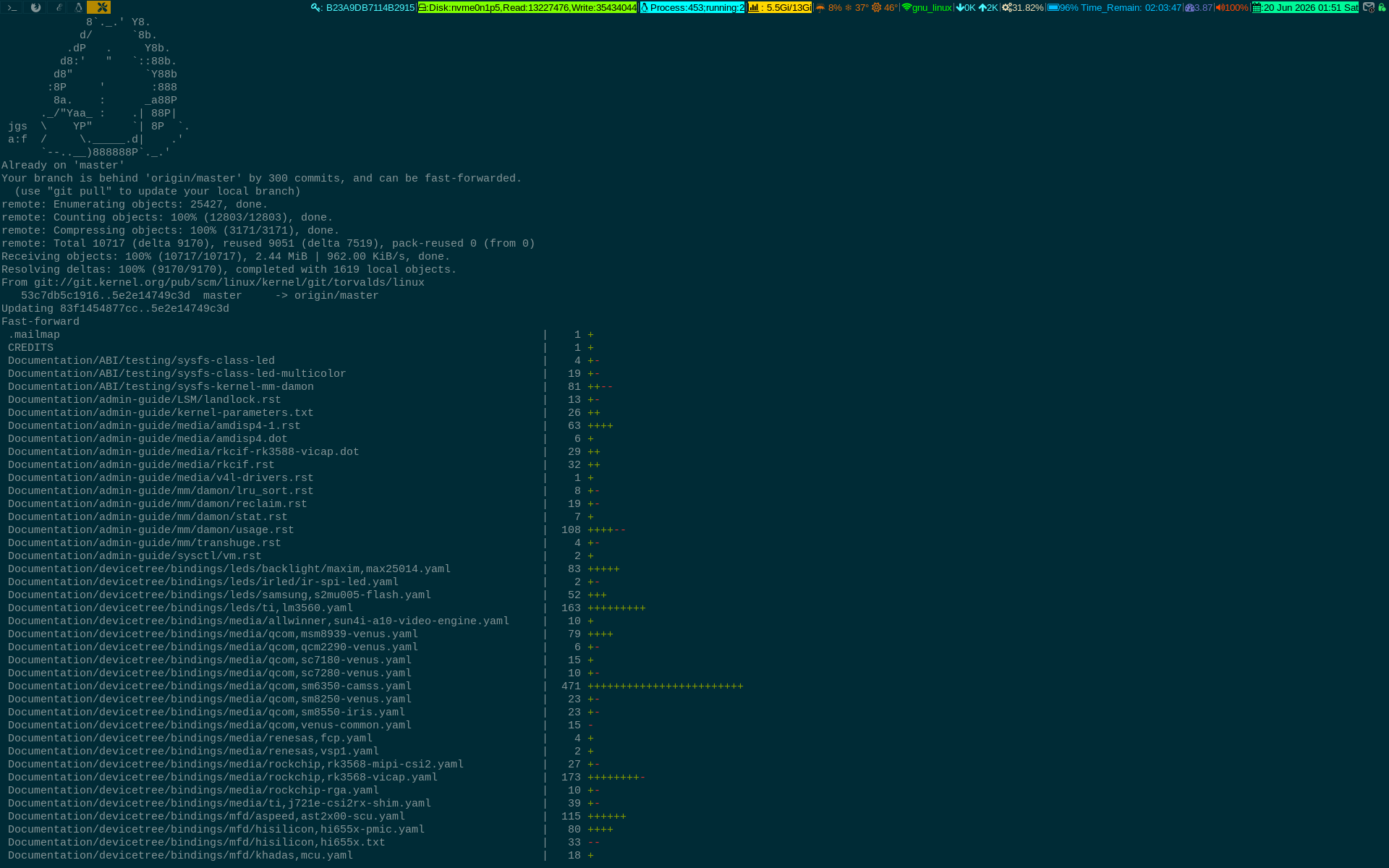Switch to the terminal workspace icon
The image size is (1389, 868).
12,7
